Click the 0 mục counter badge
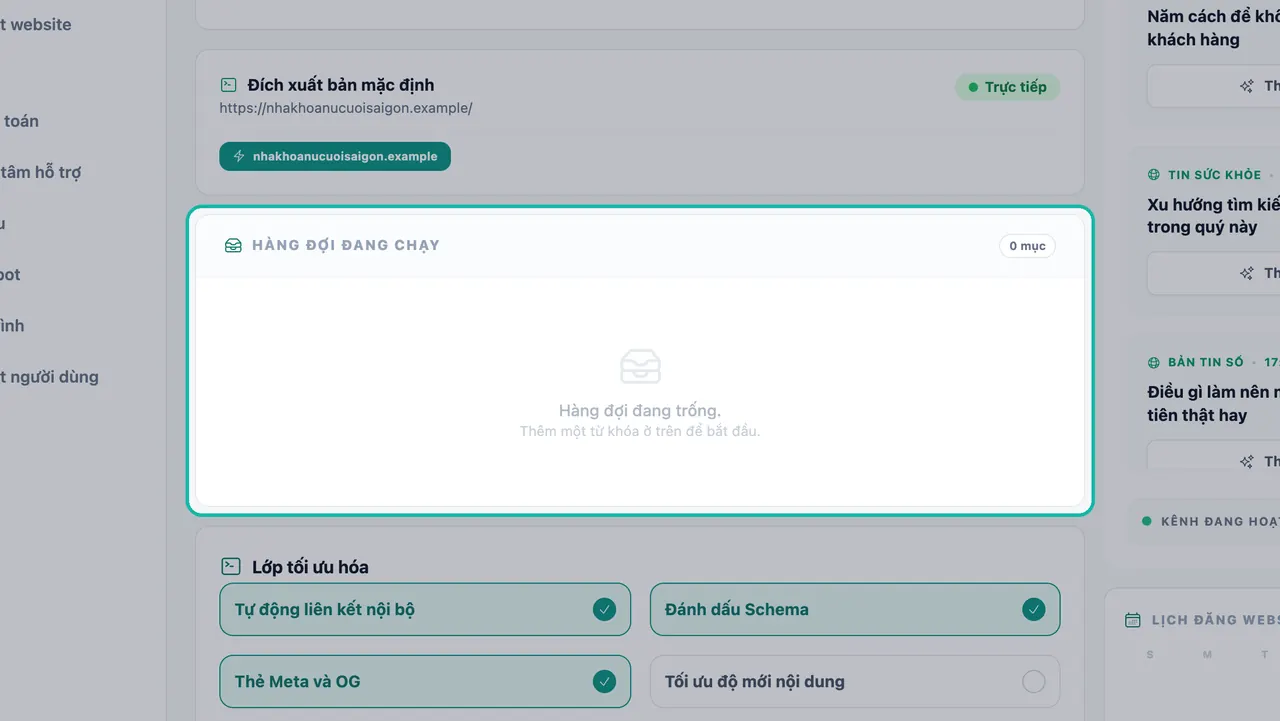This screenshot has height=721, width=1280. click(1027, 245)
